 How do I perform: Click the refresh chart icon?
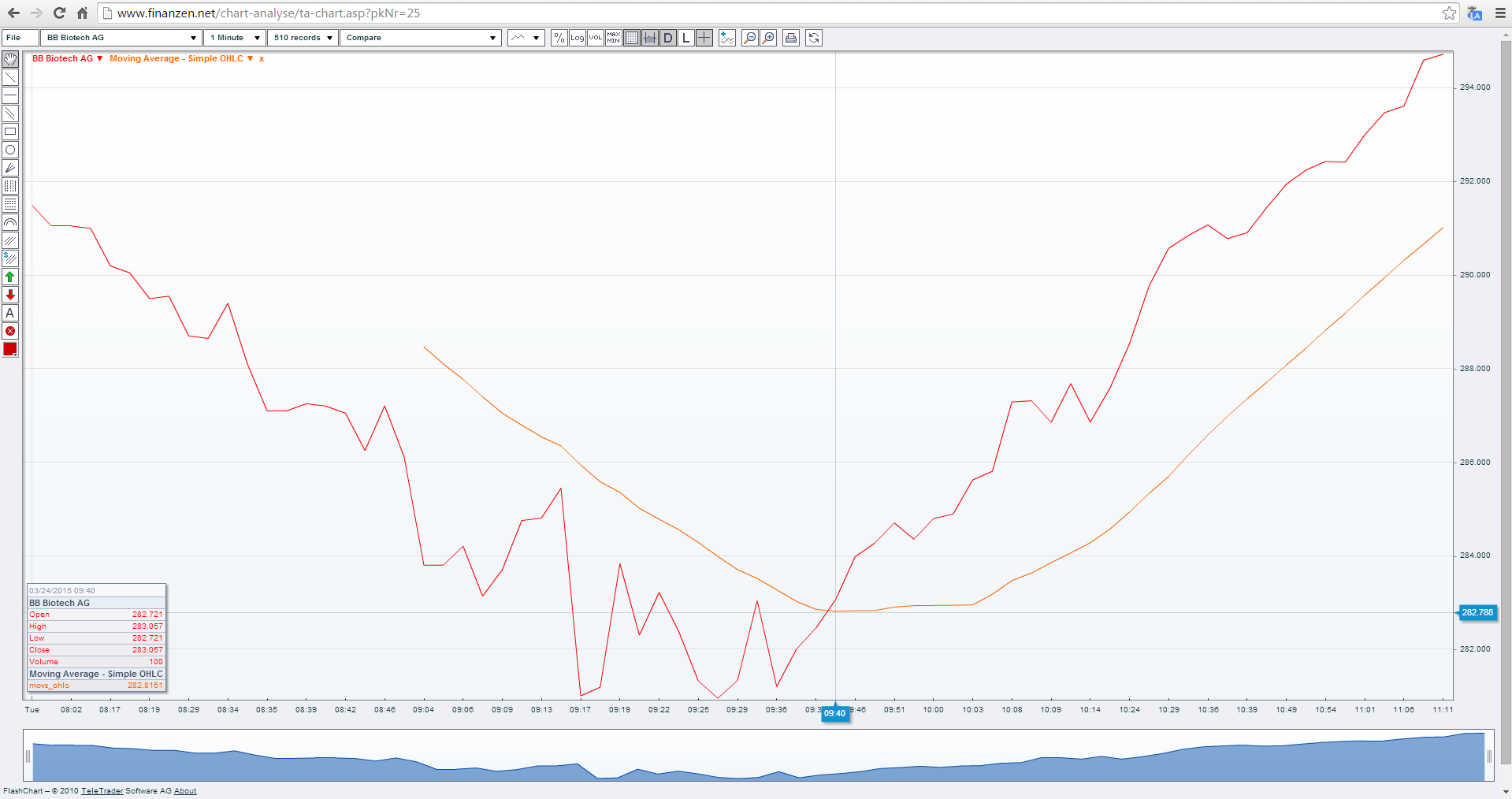(814, 38)
